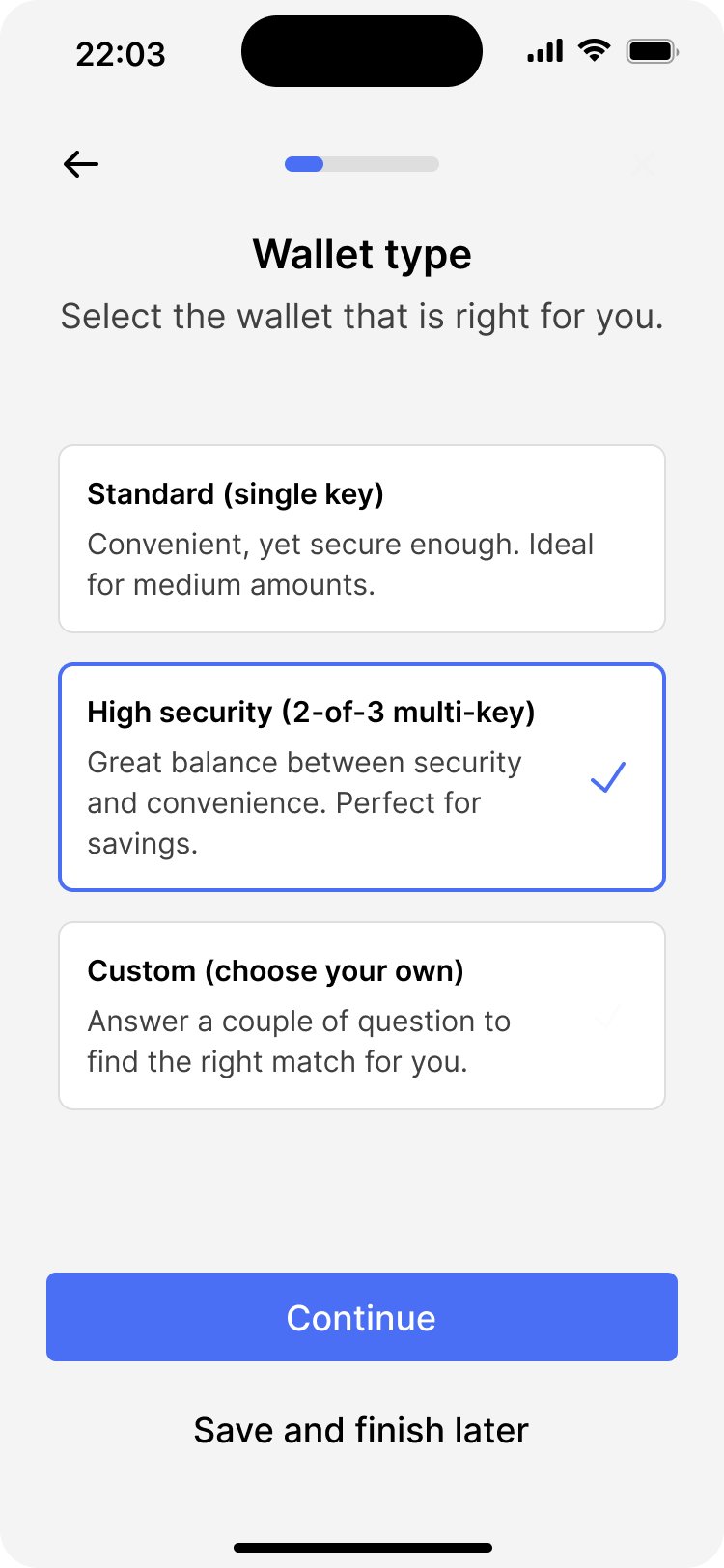The image size is (724, 1568).
Task: Tap the Dynamic Island at top
Action: 362,51
